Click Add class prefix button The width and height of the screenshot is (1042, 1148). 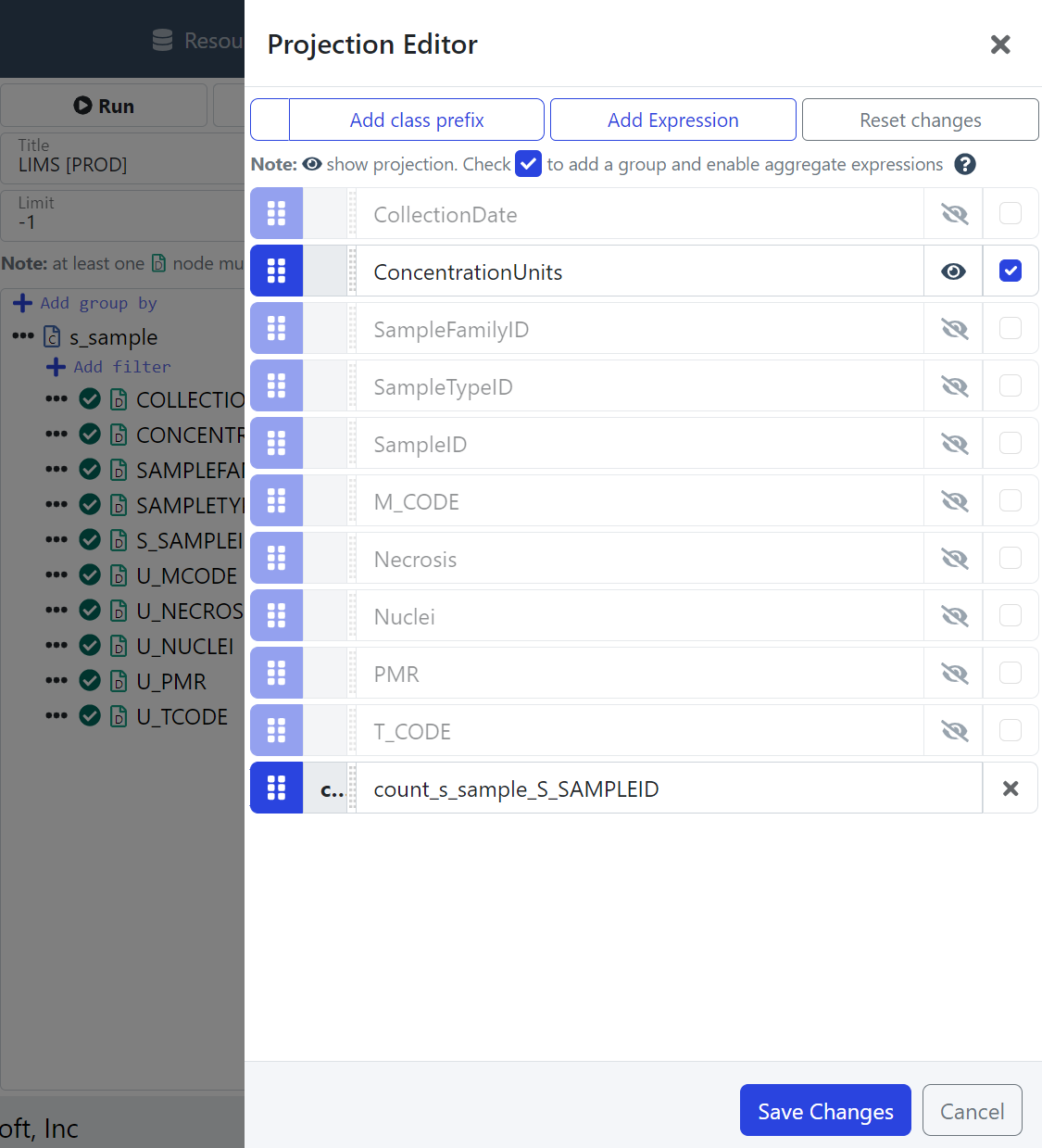(x=416, y=120)
